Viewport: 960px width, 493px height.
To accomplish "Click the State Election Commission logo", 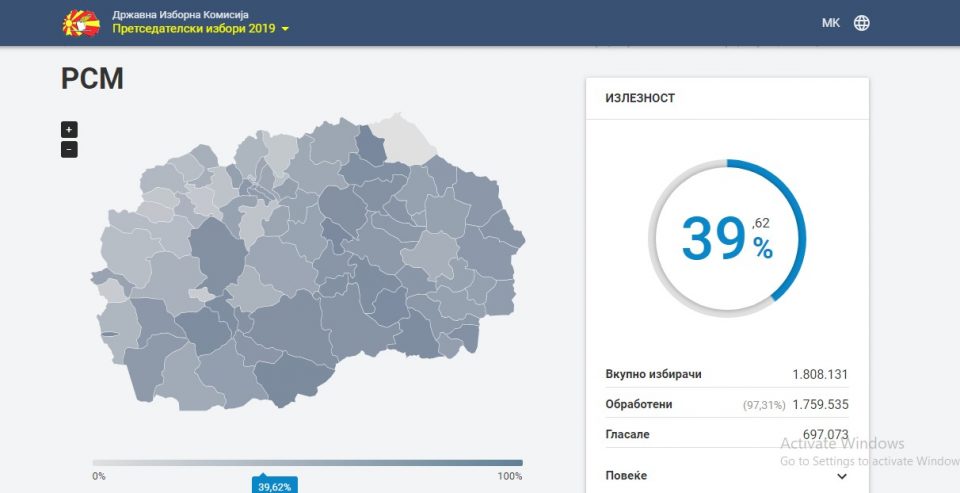I will tap(81, 23).
